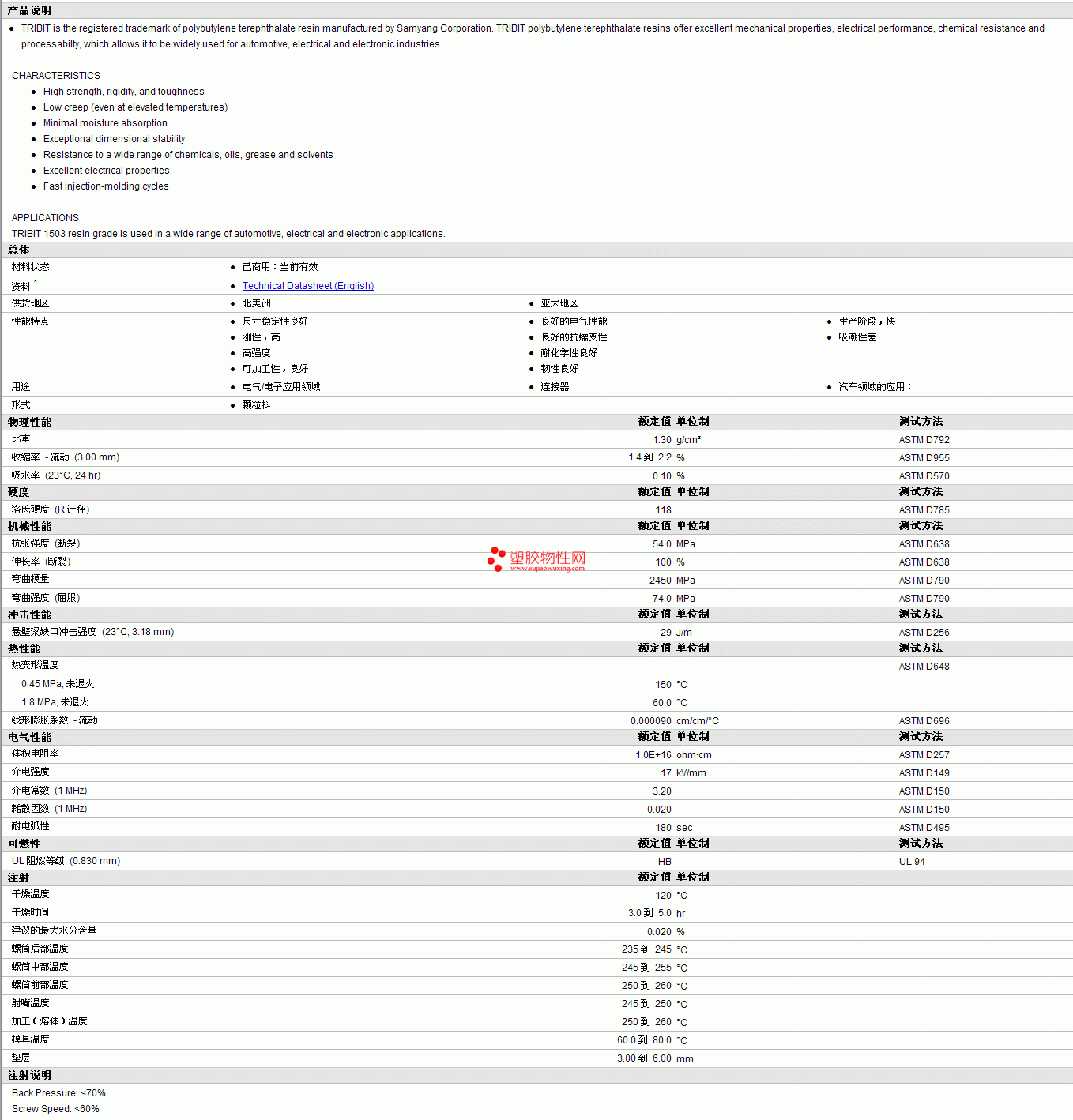This screenshot has width=1073, height=1120.
Task: Click the 吸潮性差 feature entry
Action: [x=857, y=337]
